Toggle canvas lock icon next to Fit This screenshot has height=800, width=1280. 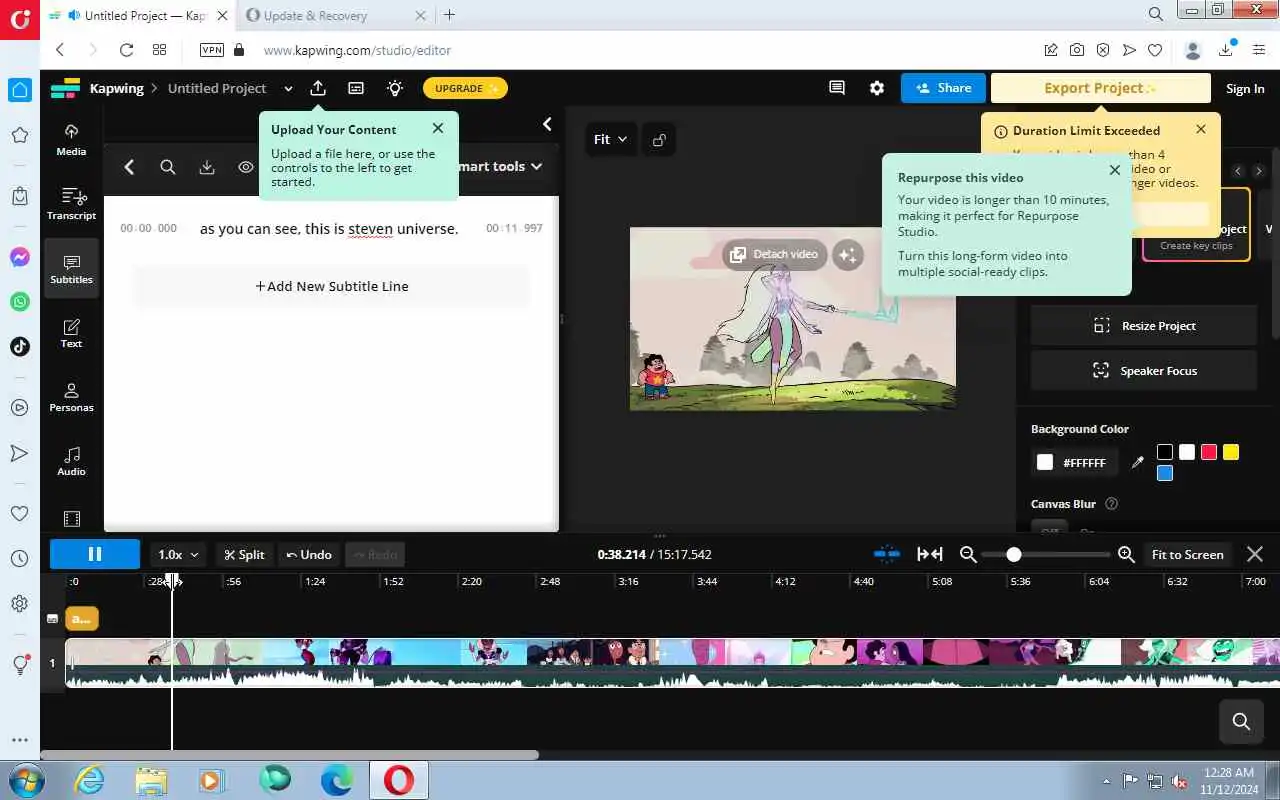pos(659,140)
